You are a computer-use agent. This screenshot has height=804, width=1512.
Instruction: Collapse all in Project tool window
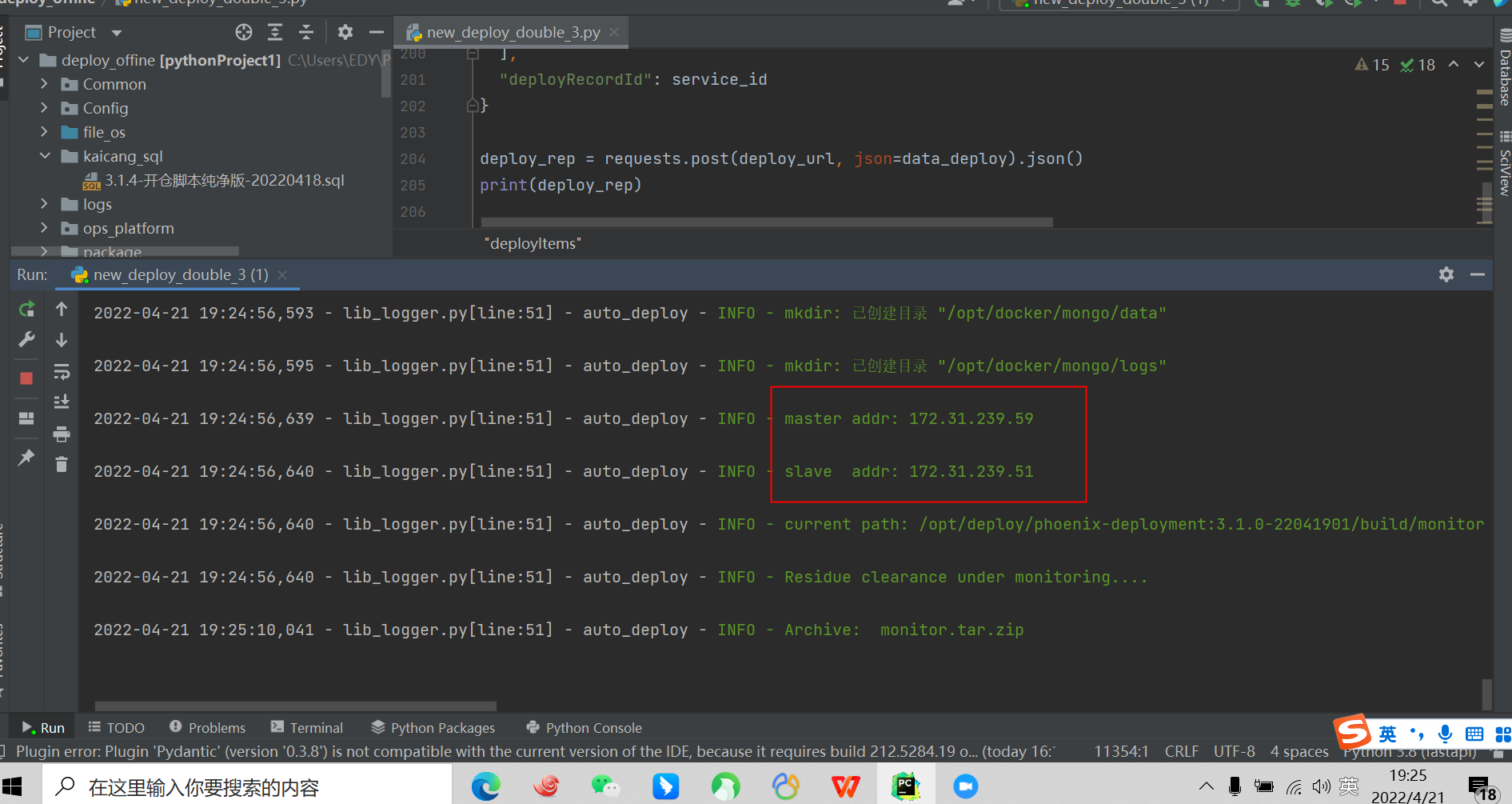[x=306, y=32]
